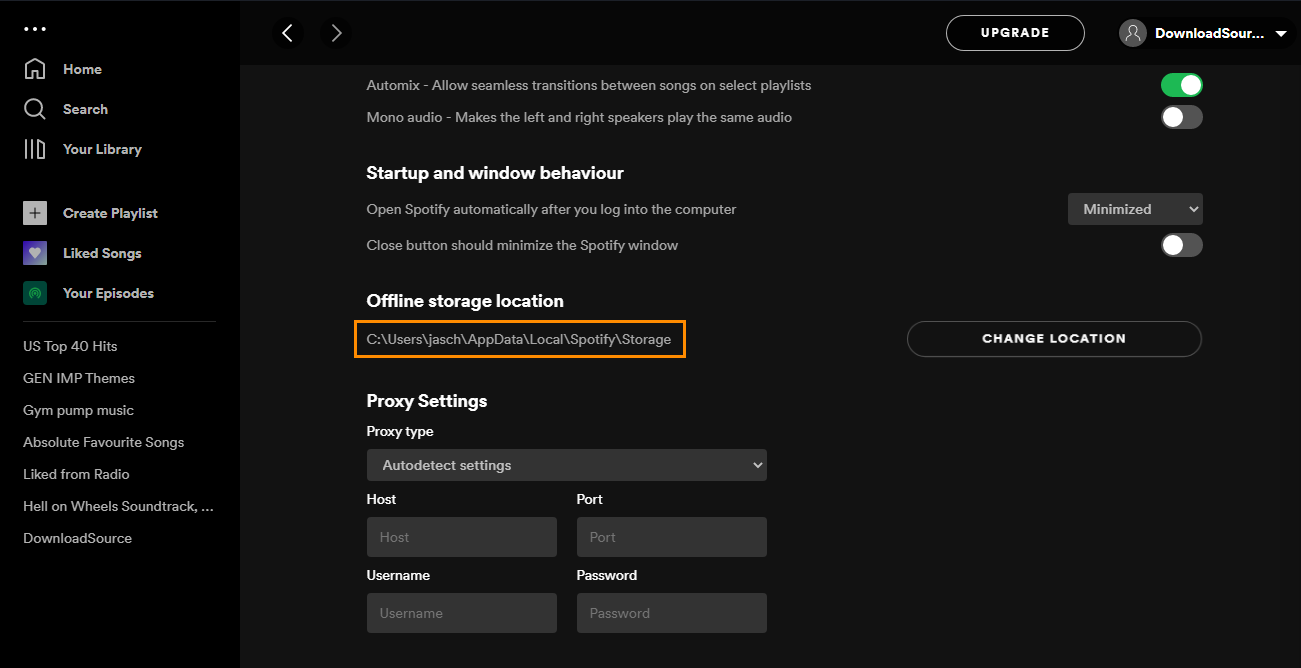Select the Gym pump music playlist
The image size is (1301, 668).
click(78, 410)
